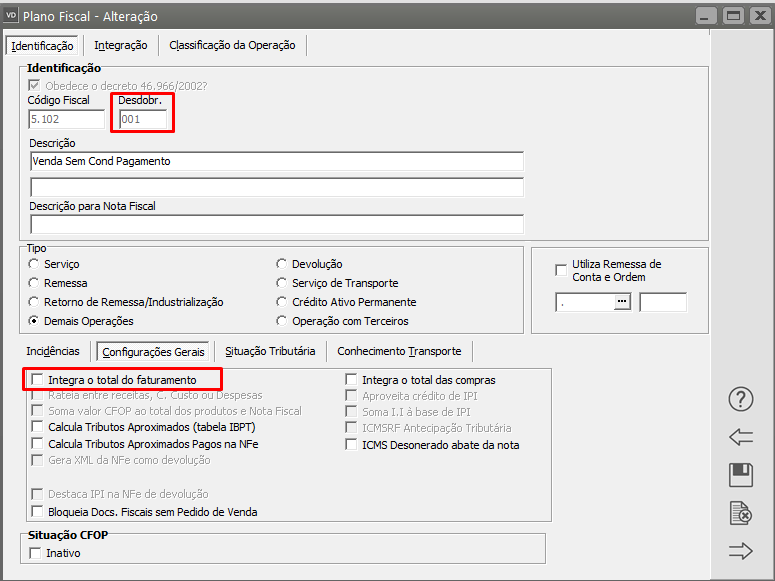This screenshot has height=581, width=775.
Task: Choose Serviço de Transporte radio option
Action: [x=281, y=283]
